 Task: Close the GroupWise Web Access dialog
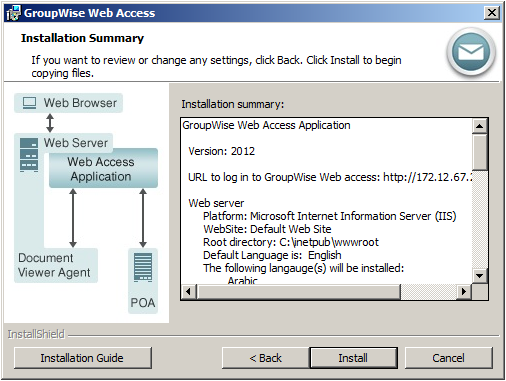[491, 13]
